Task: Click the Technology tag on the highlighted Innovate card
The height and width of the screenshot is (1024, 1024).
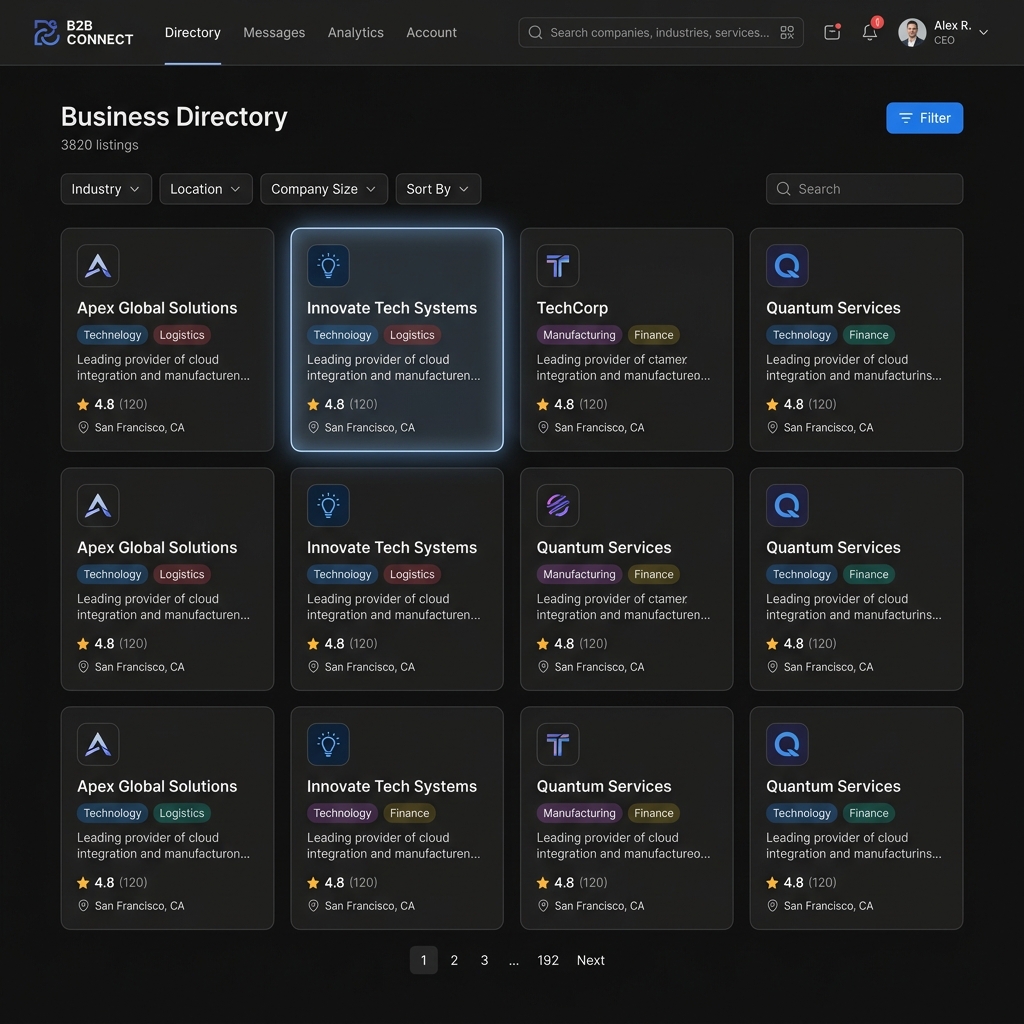Action: tap(342, 335)
